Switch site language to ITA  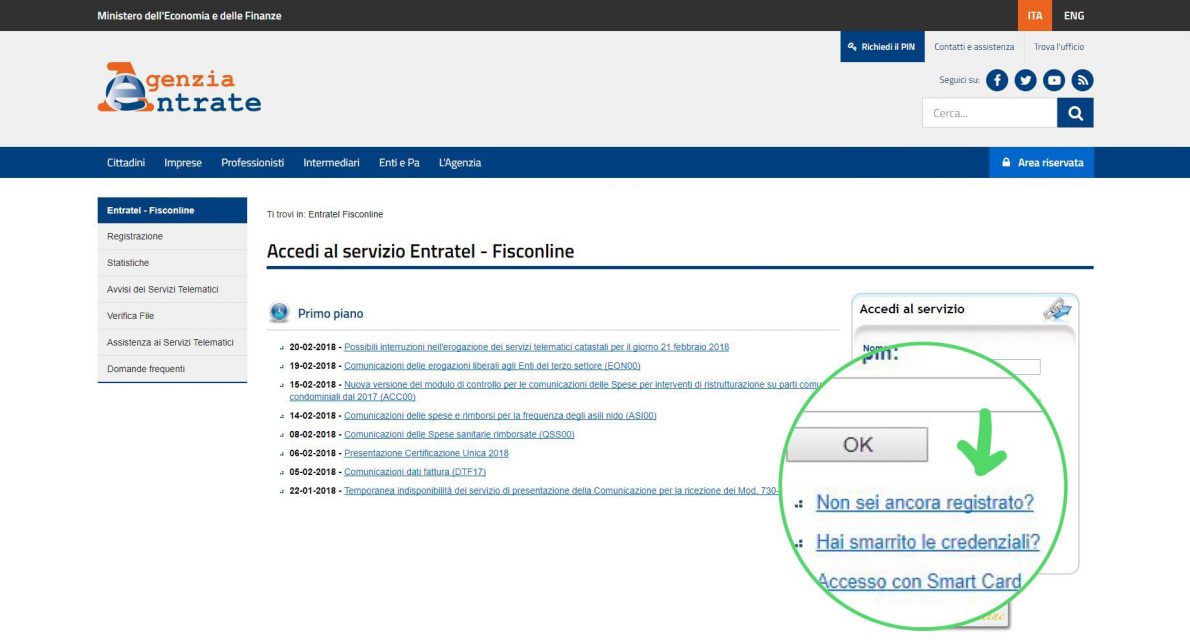(x=1034, y=15)
